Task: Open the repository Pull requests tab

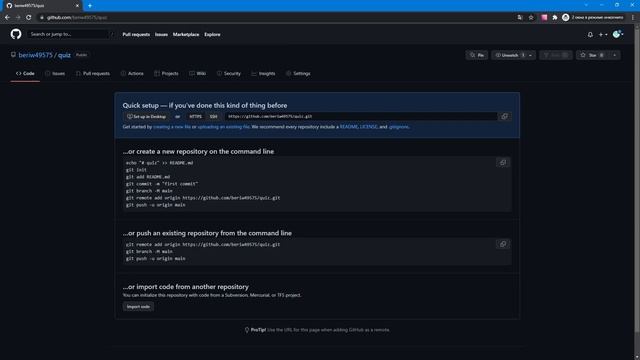Action: coord(93,73)
